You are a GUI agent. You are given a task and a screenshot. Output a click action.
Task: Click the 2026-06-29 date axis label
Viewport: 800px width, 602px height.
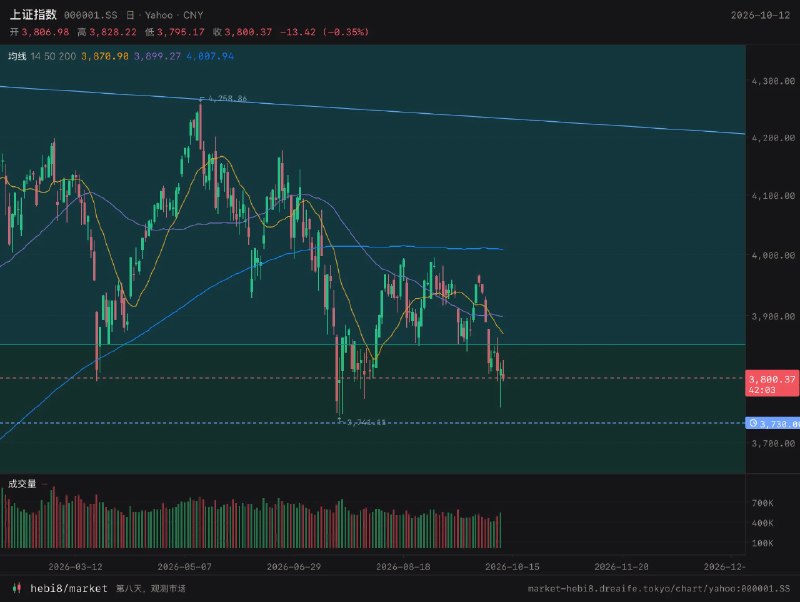293,566
